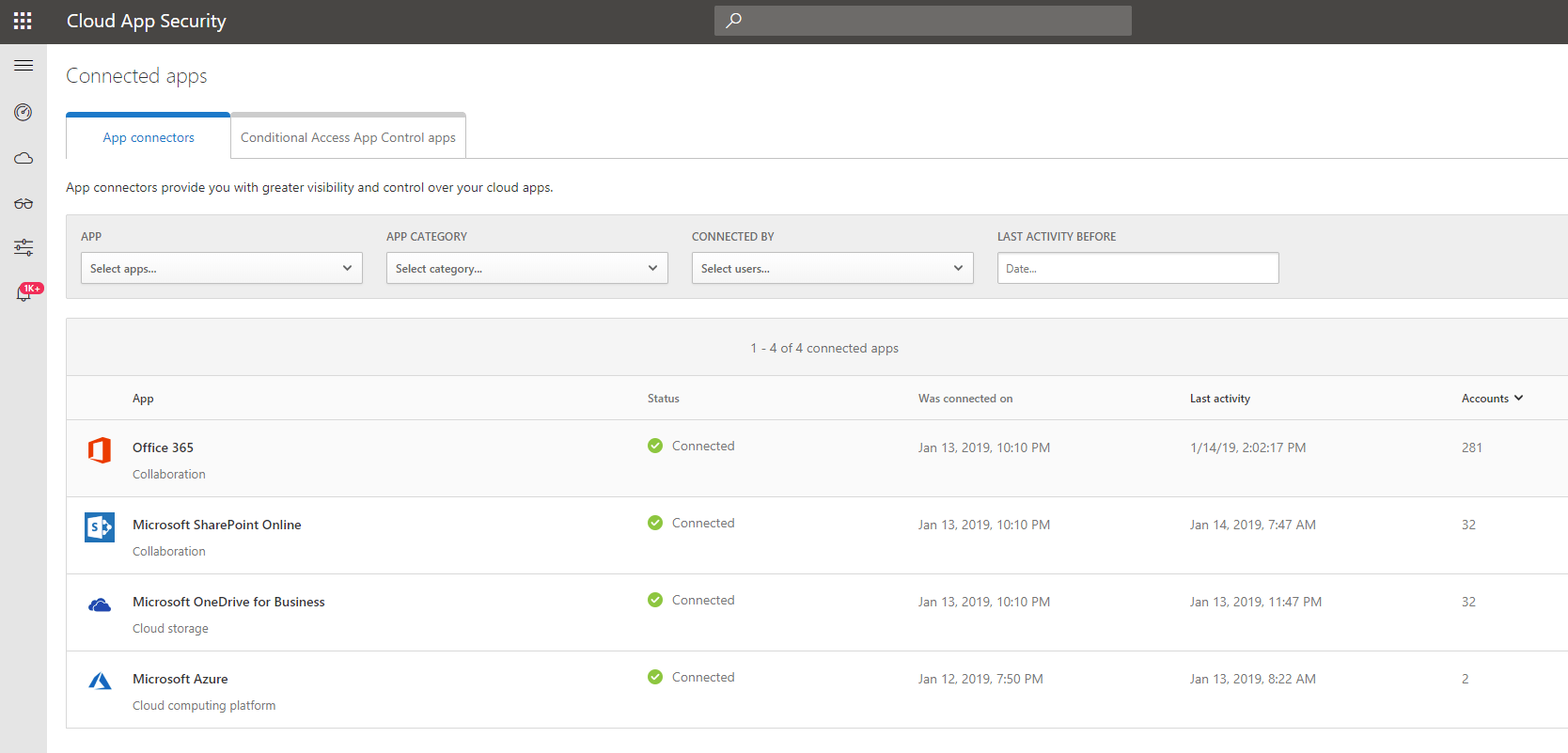Click the OneDrive for Business cloud icon
The width and height of the screenshot is (1568, 753).
tap(100, 604)
